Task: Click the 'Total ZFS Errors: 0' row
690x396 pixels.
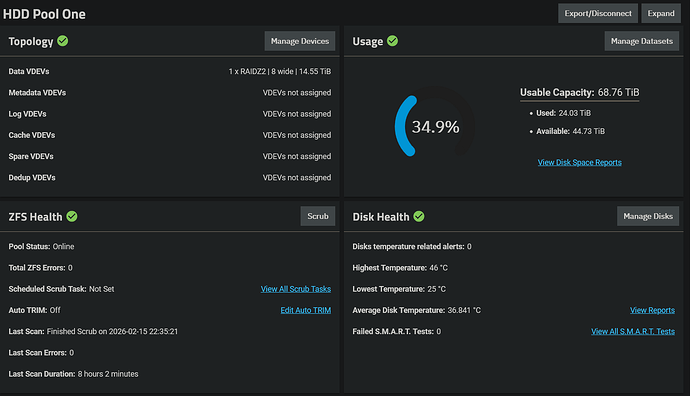Action: pos(40,268)
